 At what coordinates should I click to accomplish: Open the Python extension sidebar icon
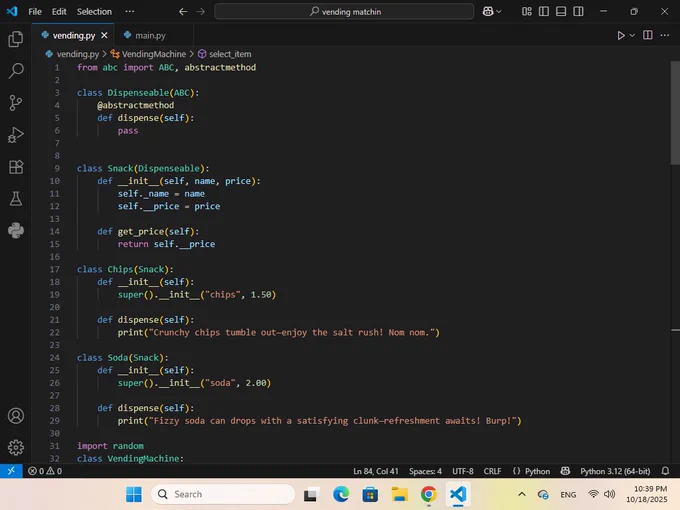tap(16, 231)
